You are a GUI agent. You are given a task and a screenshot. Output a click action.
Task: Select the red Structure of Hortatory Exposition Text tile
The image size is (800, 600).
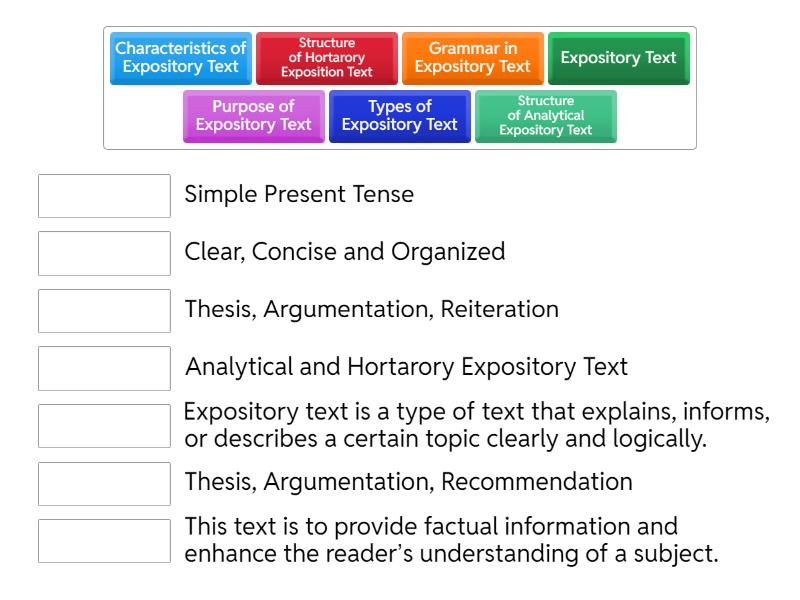click(326, 56)
